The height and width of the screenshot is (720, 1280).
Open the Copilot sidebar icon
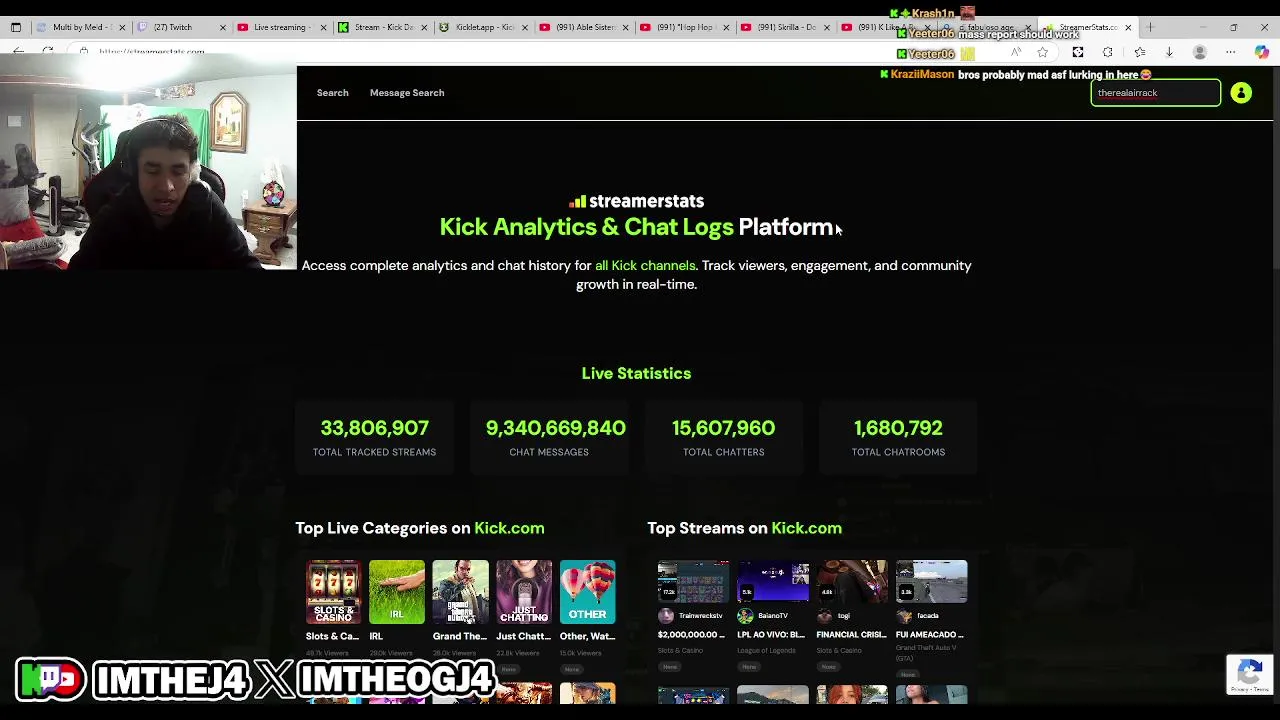click(1261, 52)
